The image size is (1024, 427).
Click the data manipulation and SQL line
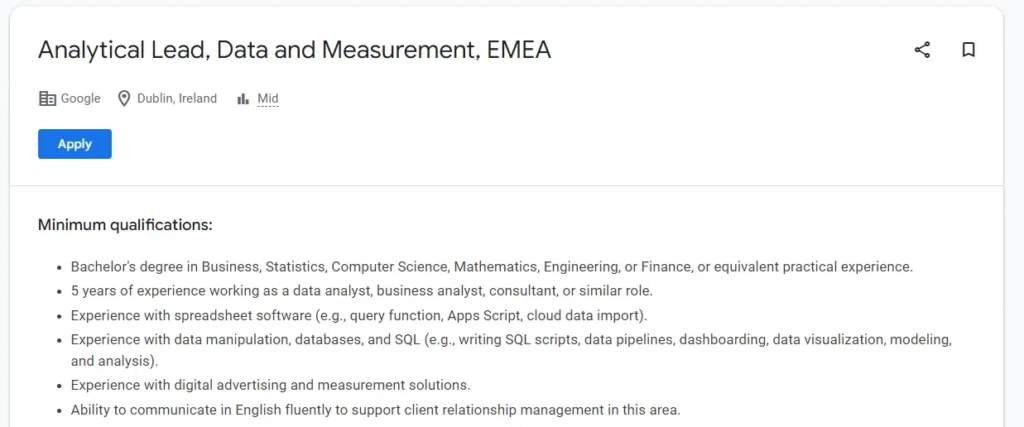tap(510, 340)
